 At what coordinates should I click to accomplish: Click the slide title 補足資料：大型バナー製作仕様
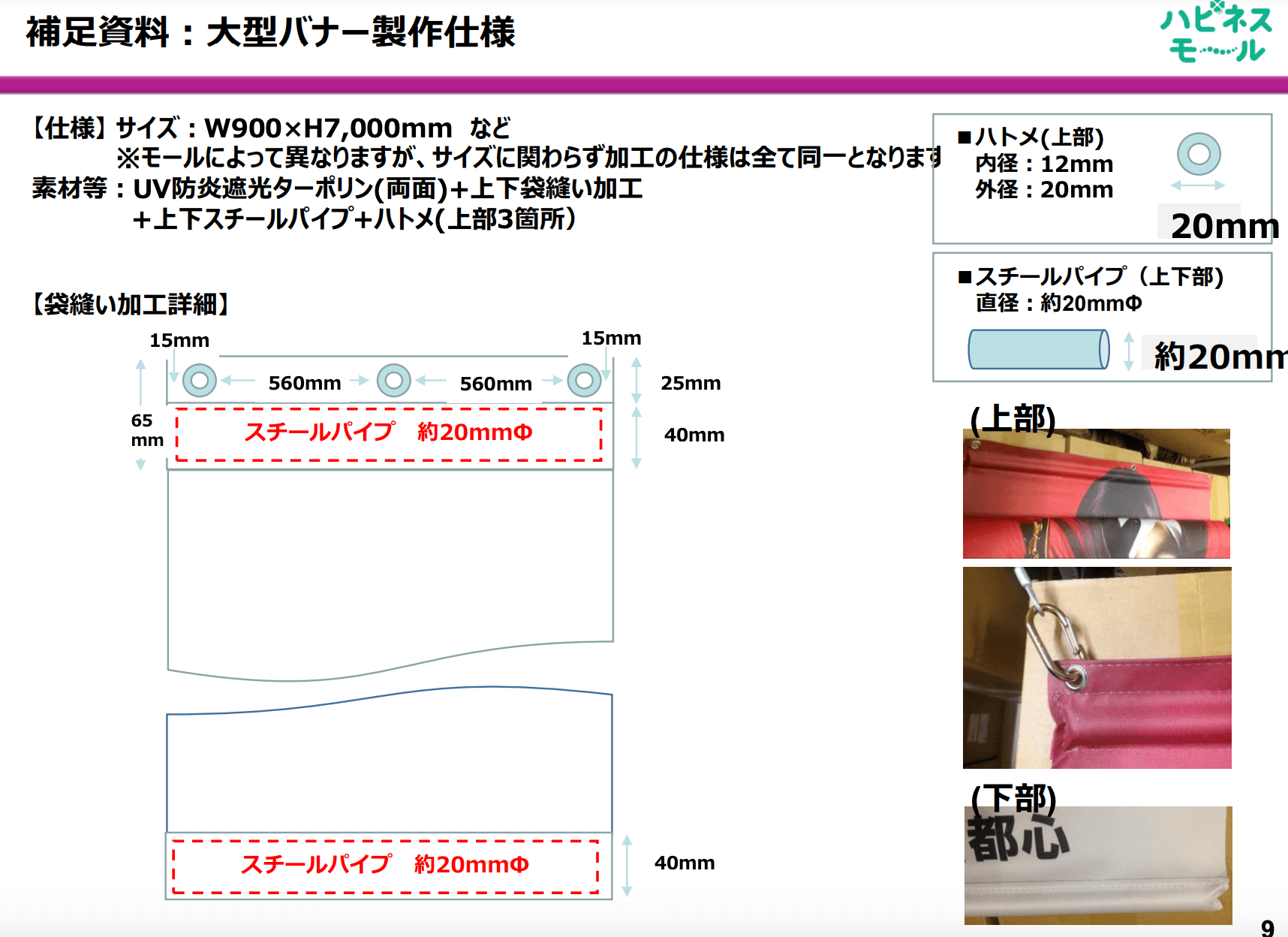[x=270, y=31]
